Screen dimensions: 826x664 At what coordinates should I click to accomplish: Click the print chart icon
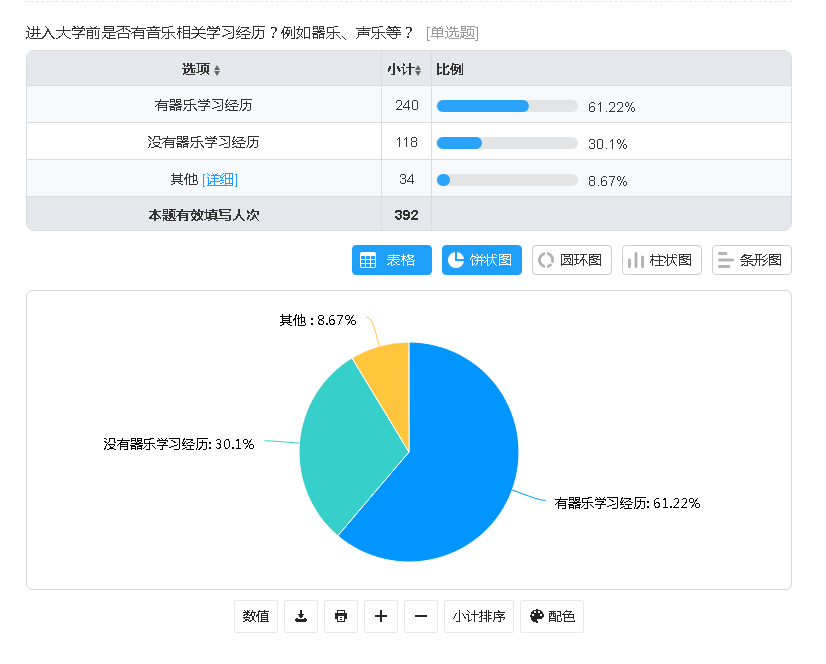point(340,617)
